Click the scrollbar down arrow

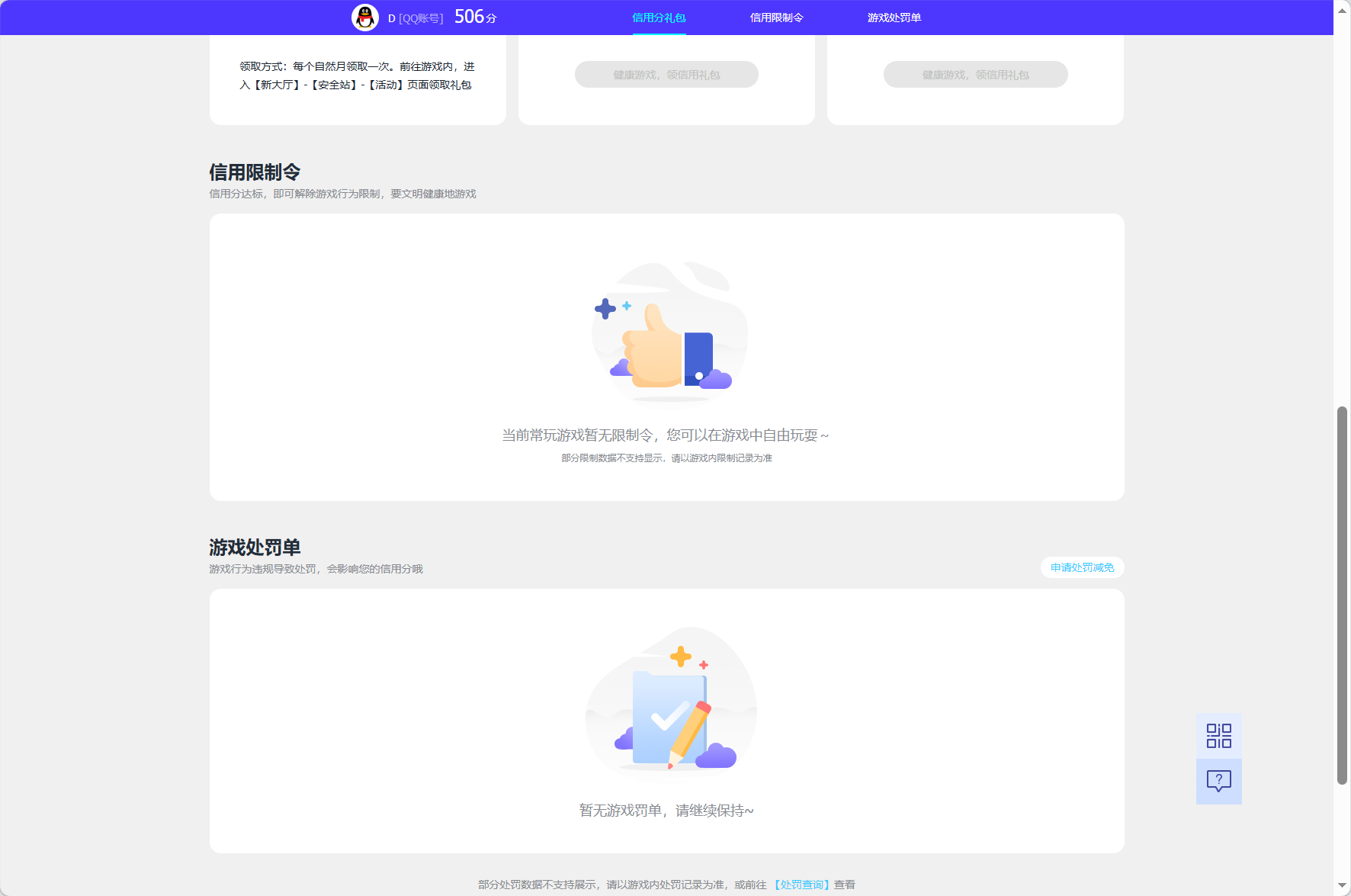coord(1342,886)
